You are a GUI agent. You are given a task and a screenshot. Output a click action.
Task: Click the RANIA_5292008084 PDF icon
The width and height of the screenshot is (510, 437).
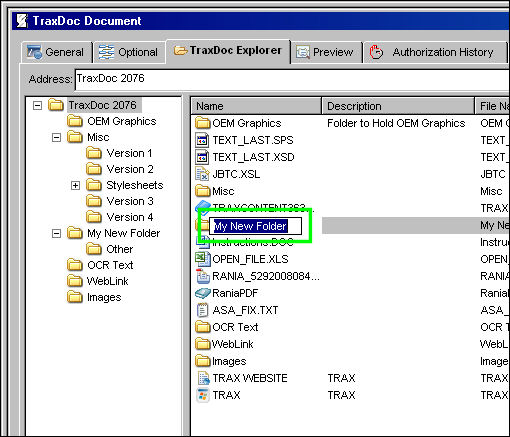(202, 276)
